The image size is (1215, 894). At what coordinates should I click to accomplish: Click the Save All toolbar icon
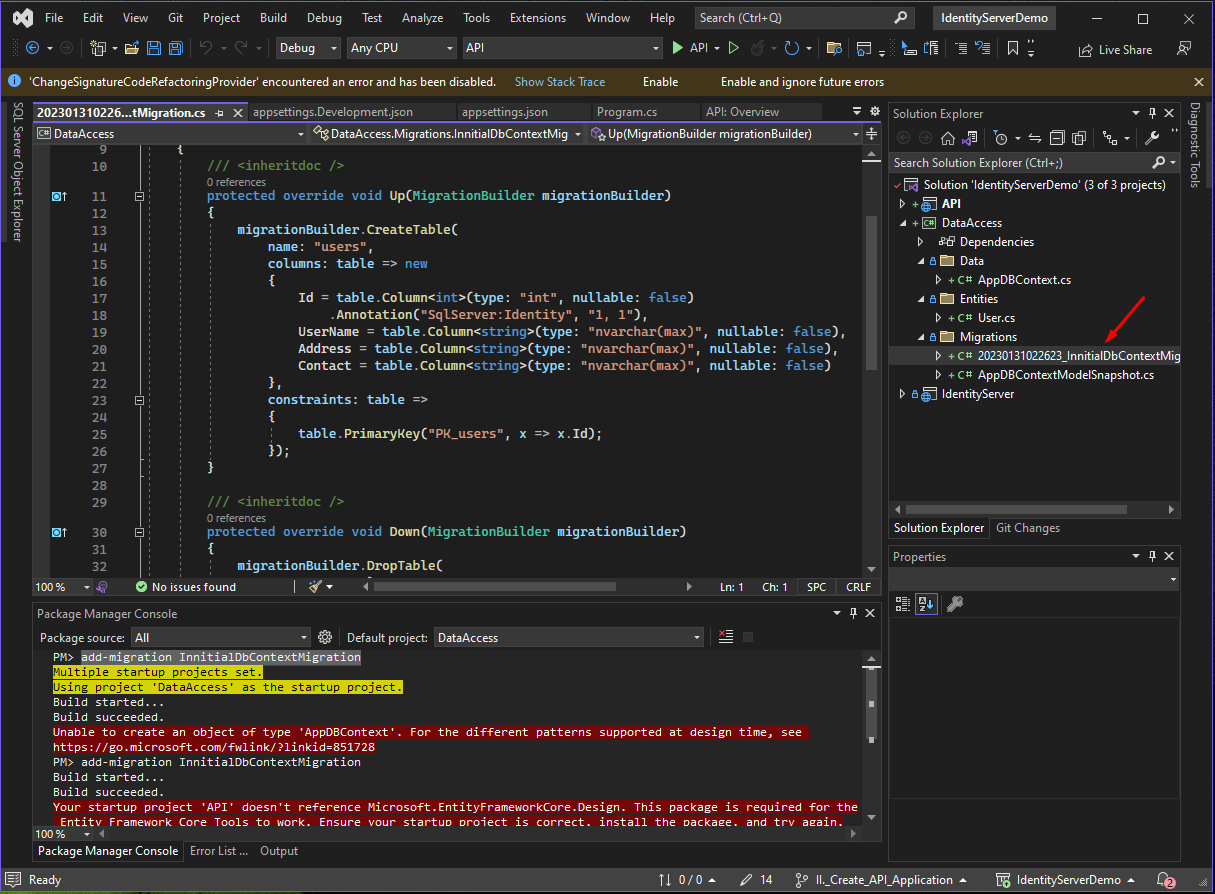point(175,48)
